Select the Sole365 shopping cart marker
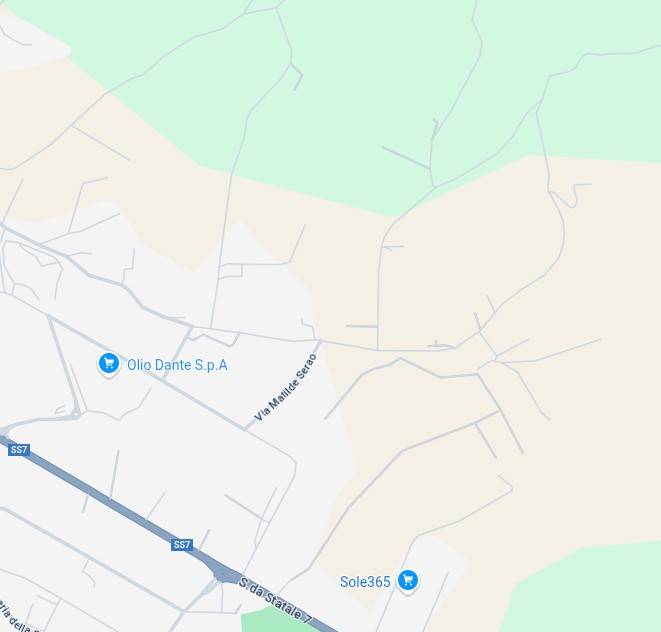Screen dimensions: 661x632 pos(408,581)
